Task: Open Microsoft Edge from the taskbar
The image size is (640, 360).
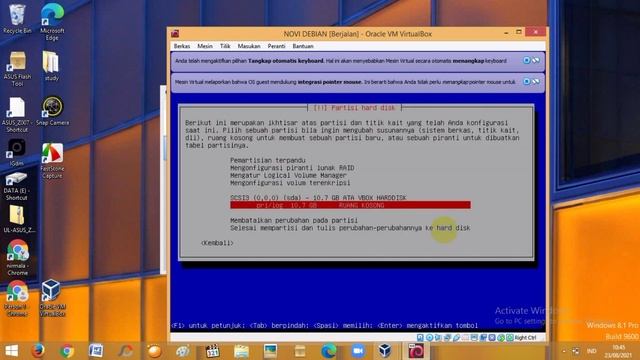Action: tap(329, 351)
